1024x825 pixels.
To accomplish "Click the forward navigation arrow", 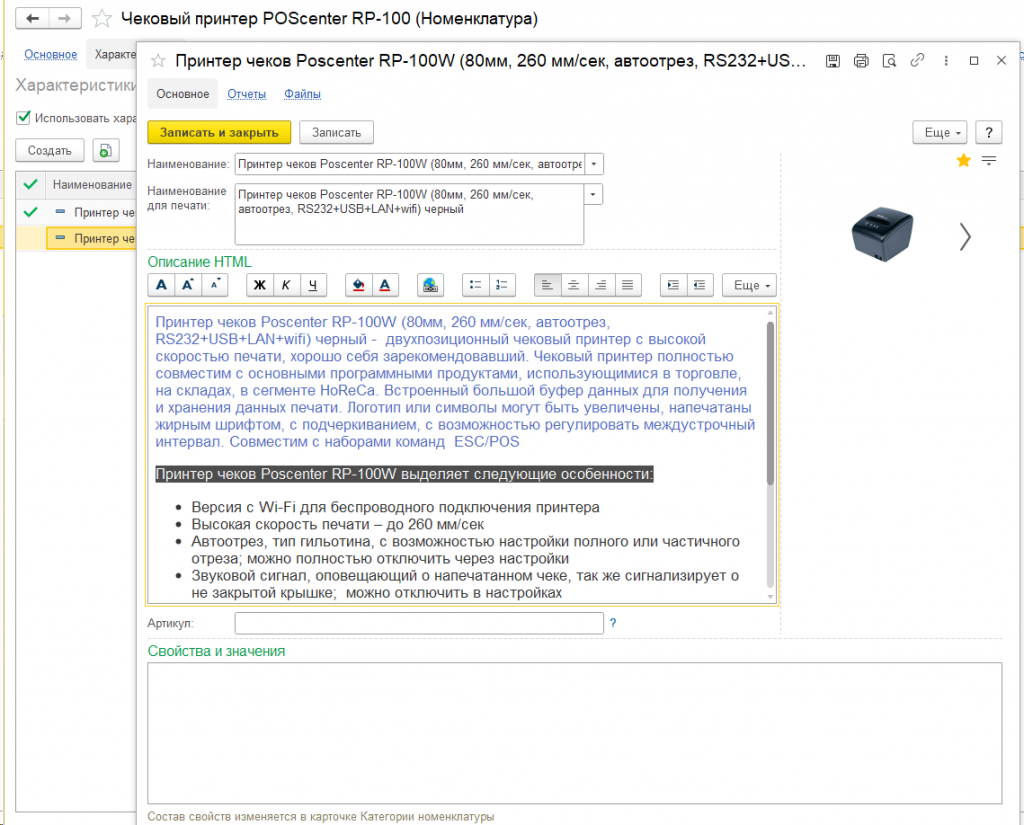I will [x=65, y=18].
